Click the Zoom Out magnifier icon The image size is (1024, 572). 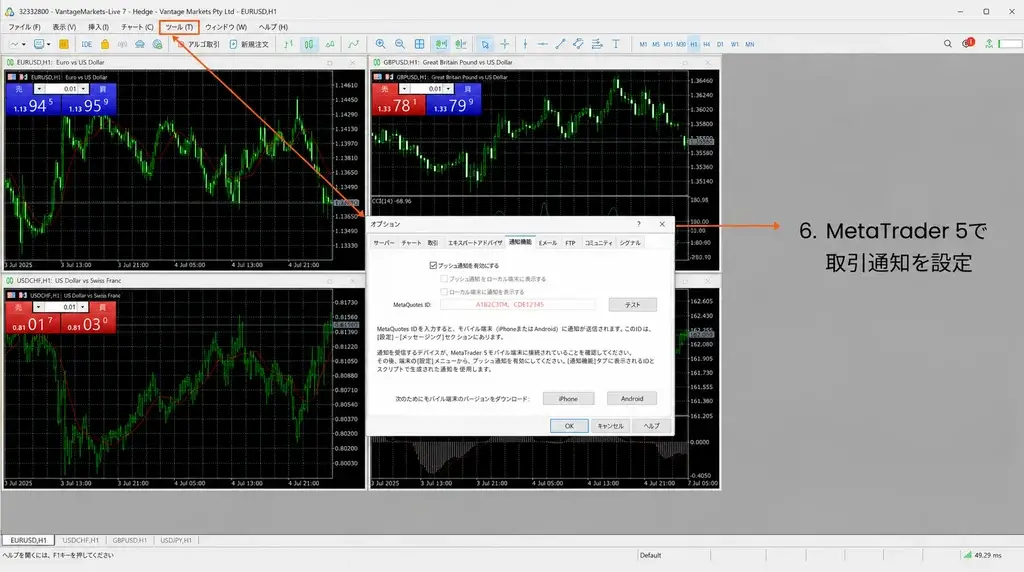click(400, 44)
